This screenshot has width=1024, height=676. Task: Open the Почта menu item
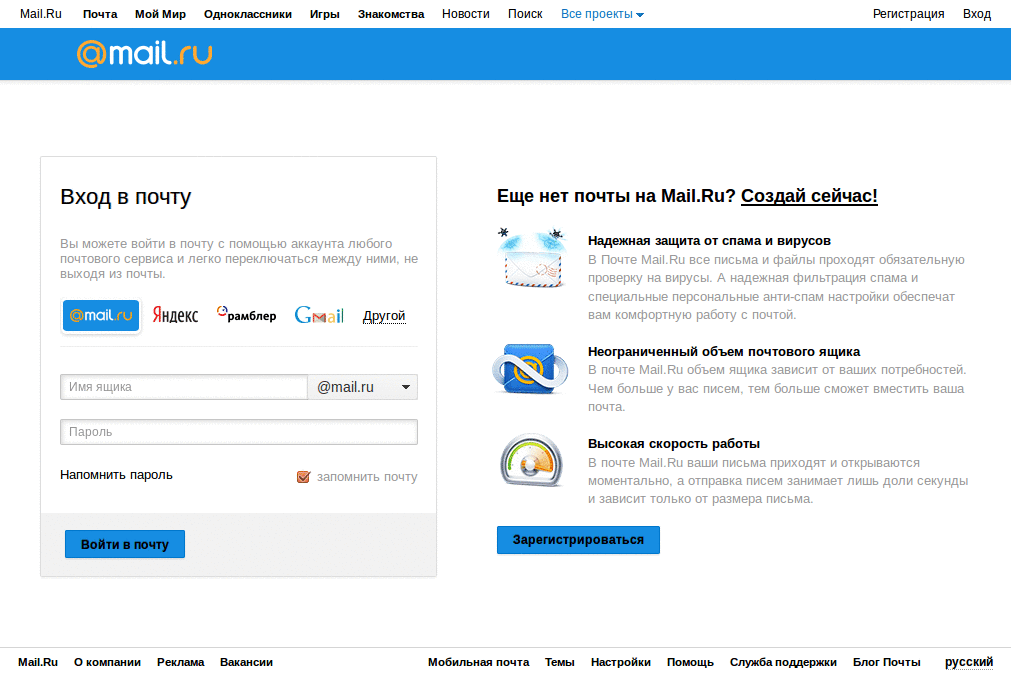pyautogui.click(x=99, y=13)
